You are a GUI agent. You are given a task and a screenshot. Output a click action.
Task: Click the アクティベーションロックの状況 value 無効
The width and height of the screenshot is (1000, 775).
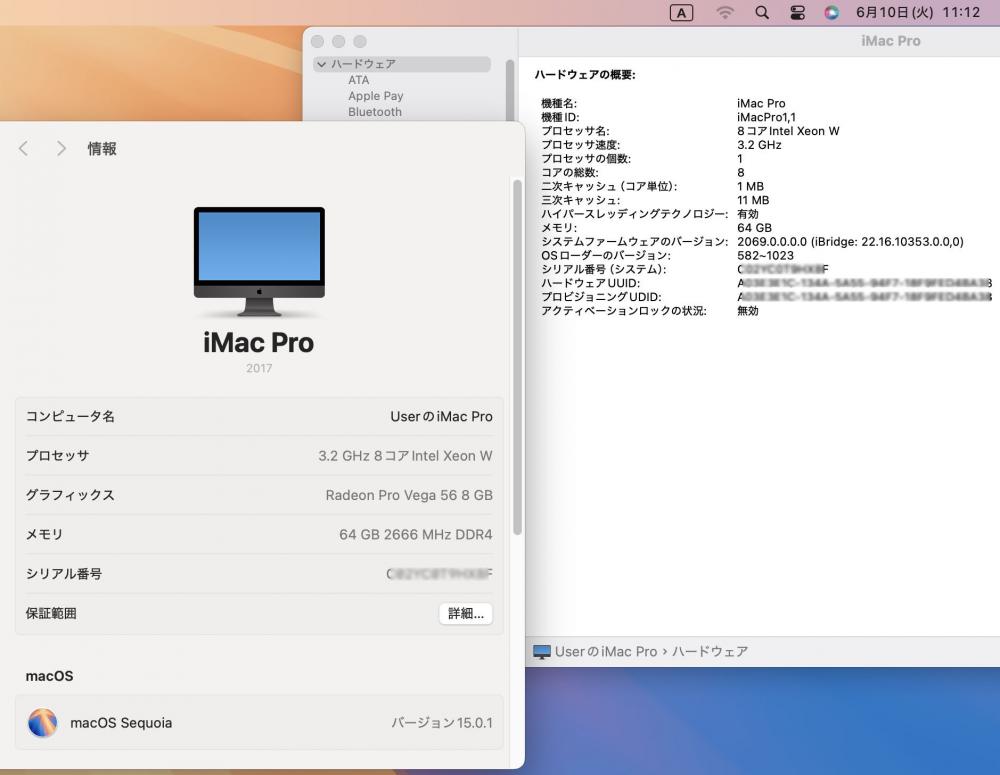point(747,311)
